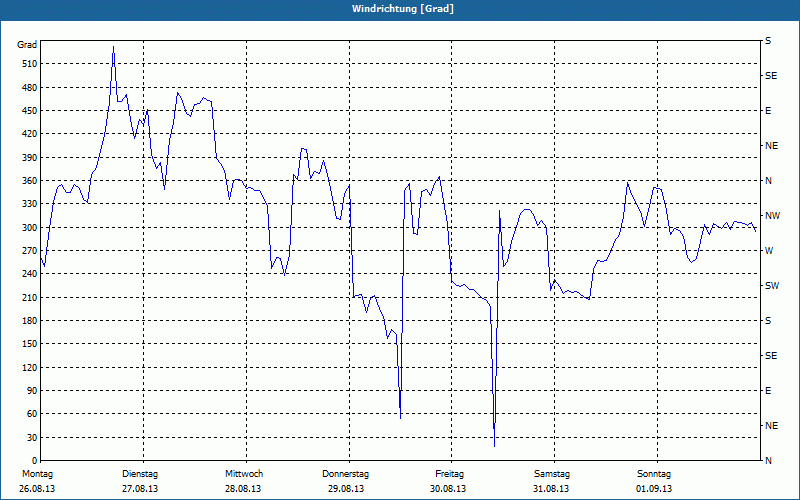The height and width of the screenshot is (500, 800).
Task: Click the date 26.08.13
Action: (37, 489)
